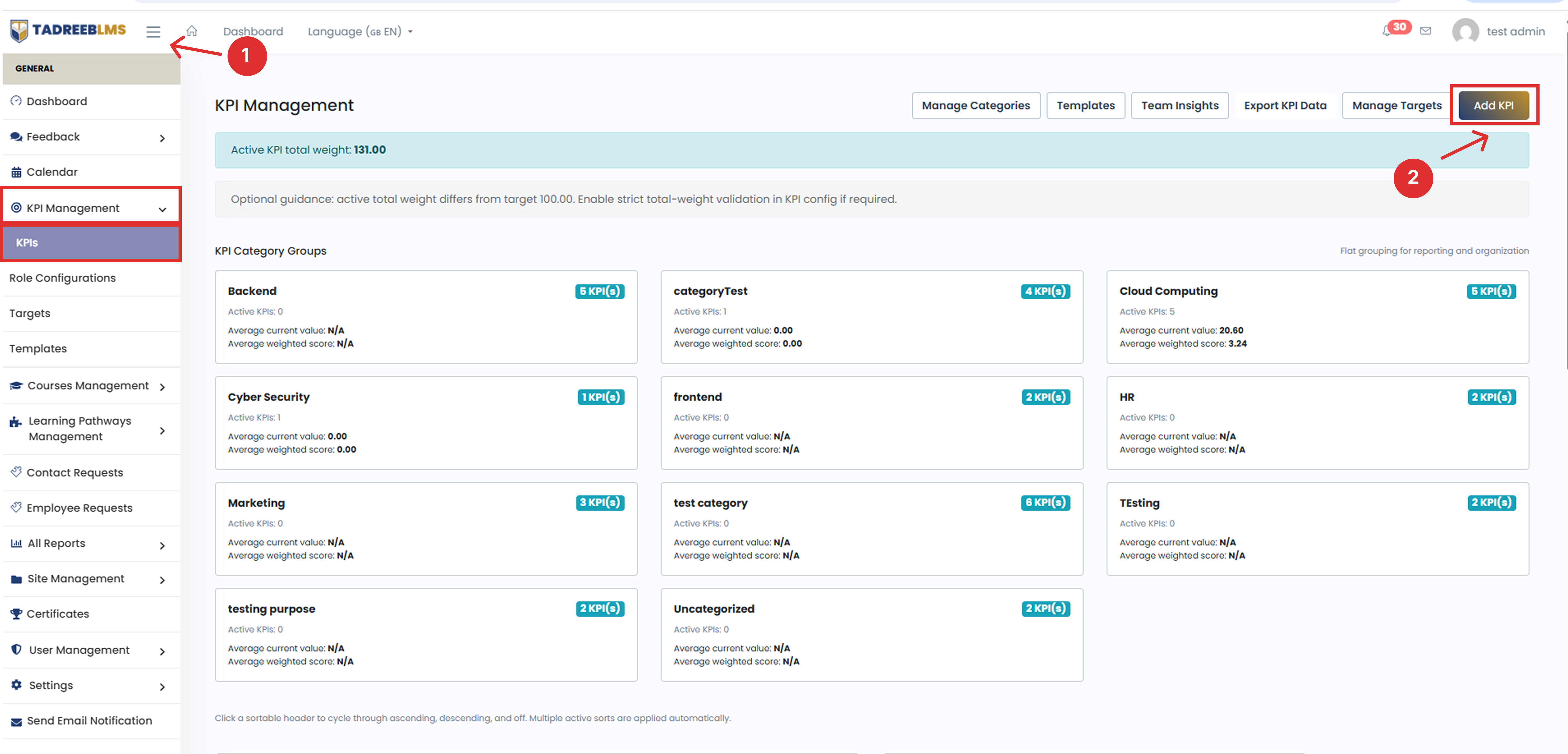Open the Backend category card

(x=426, y=317)
